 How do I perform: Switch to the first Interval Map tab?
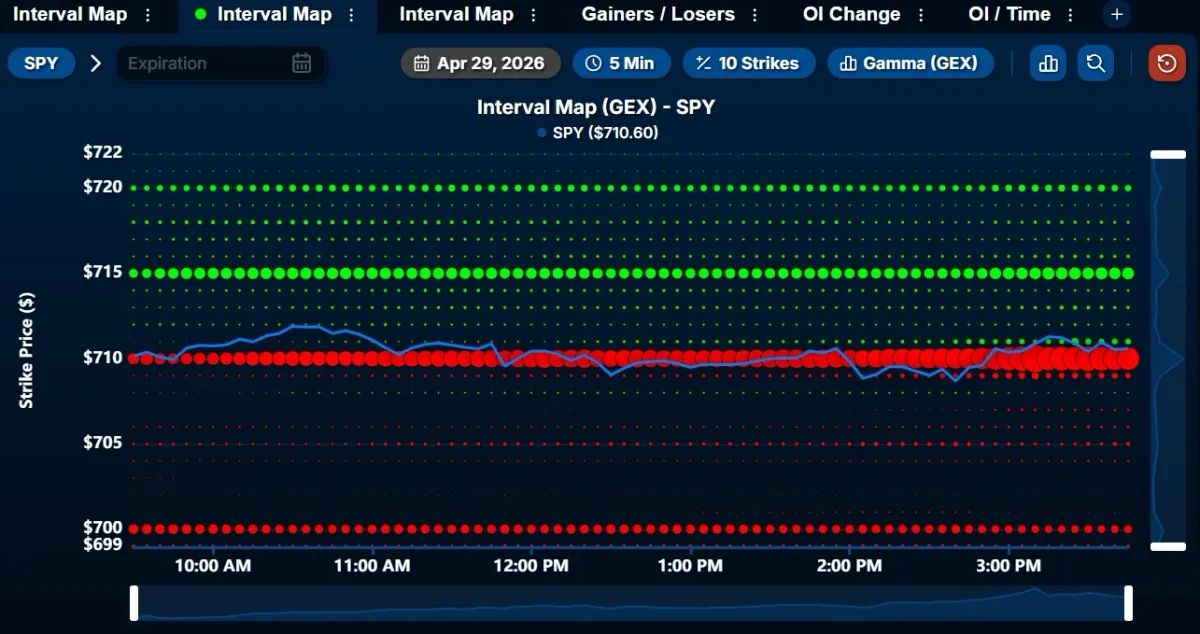[70, 15]
